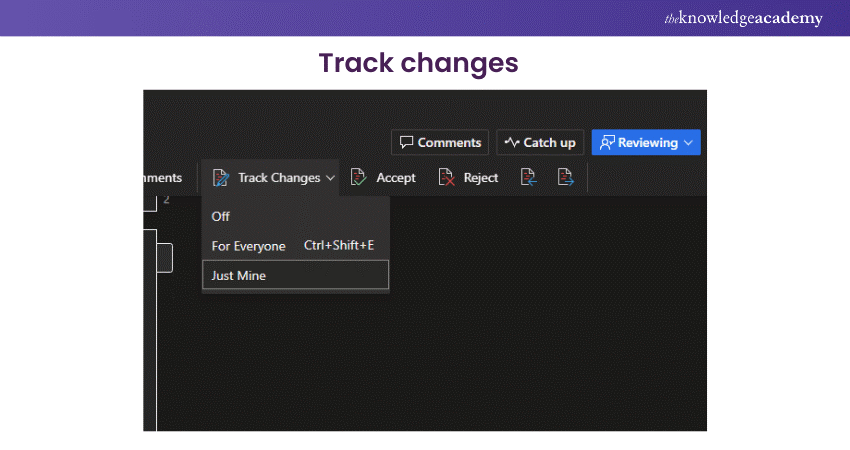Click the Catch up activity pulse icon

click(511, 142)
